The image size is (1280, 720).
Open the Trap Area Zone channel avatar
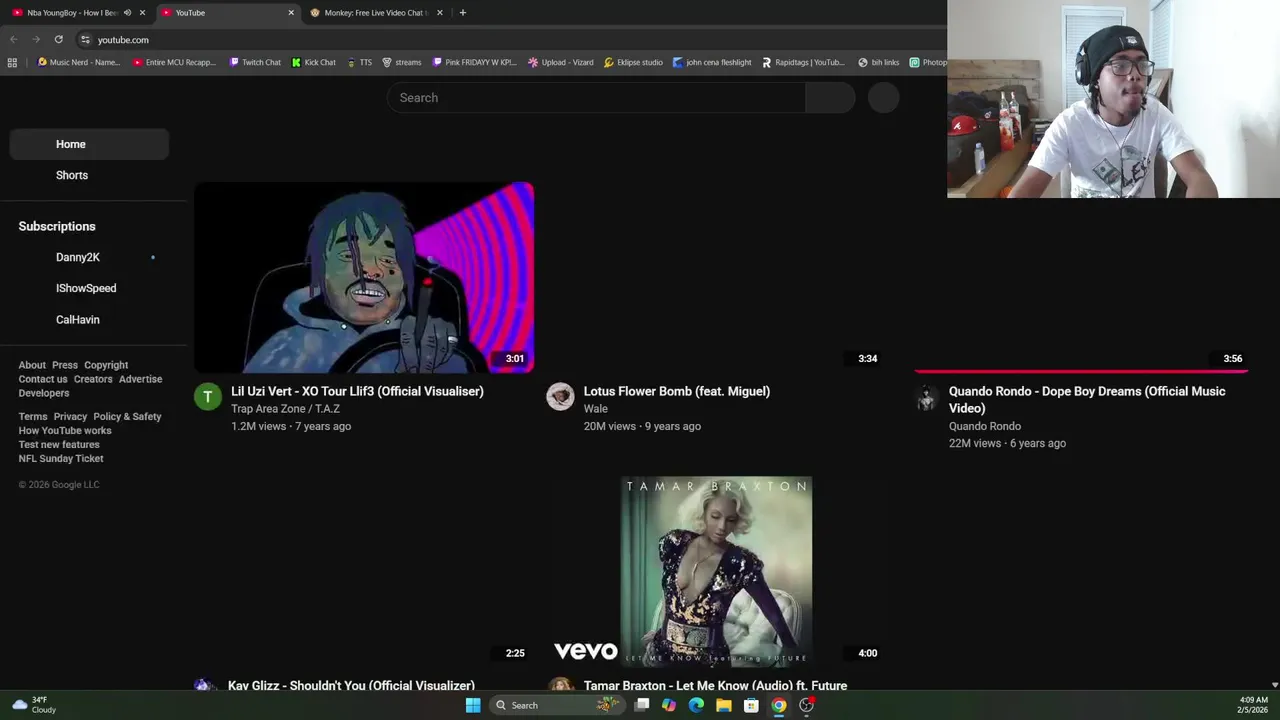[208, 396]
